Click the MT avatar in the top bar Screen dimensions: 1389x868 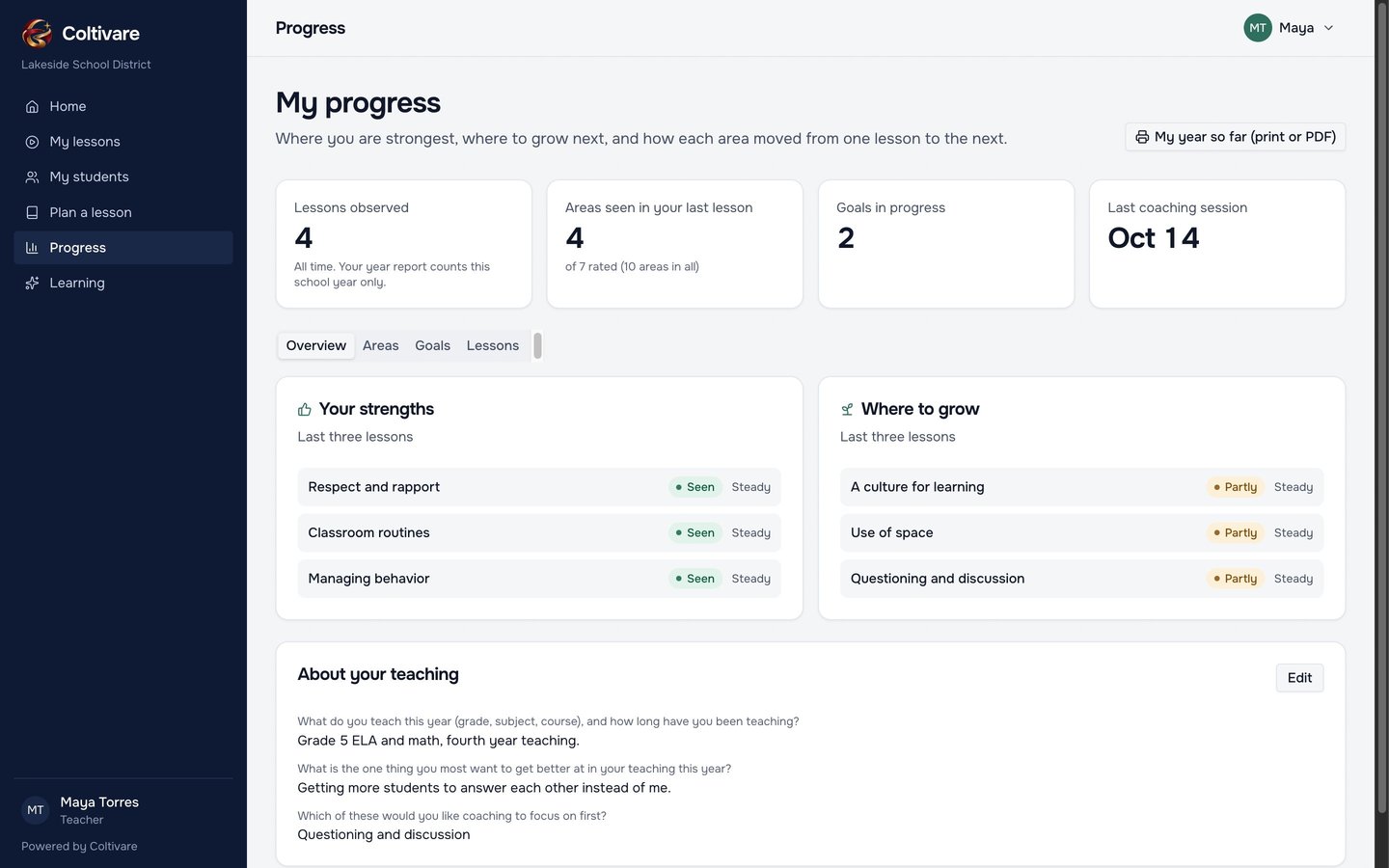[1258, 28]
